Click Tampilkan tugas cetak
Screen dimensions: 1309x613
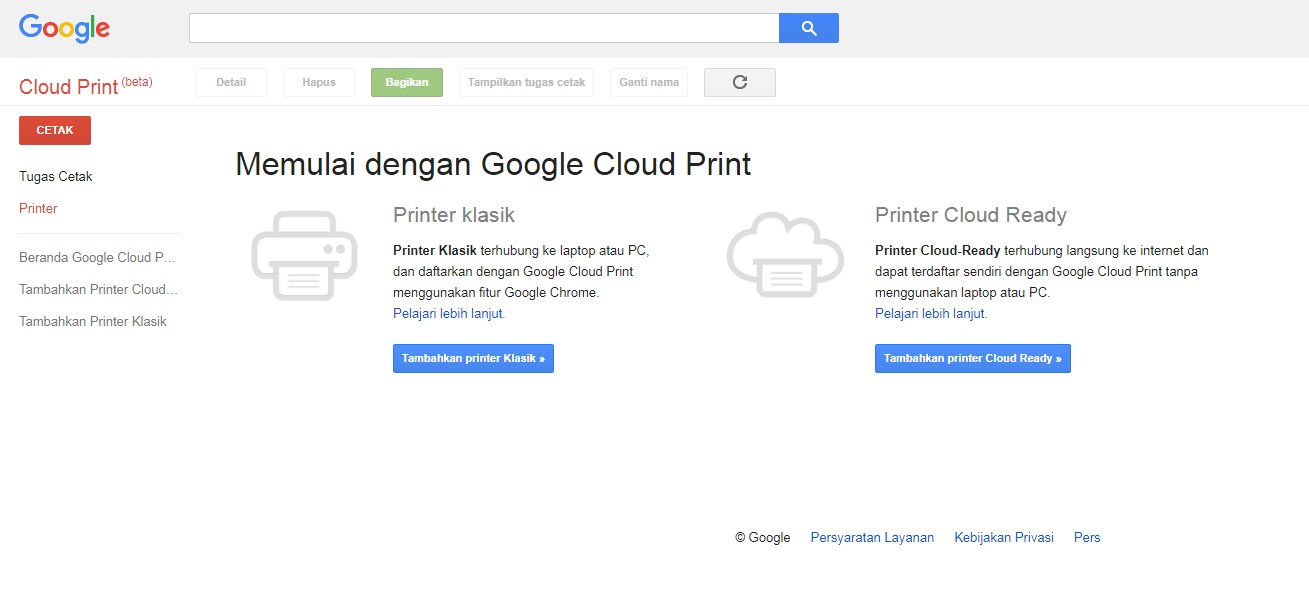pyautogui.click(x=526, y=83)
